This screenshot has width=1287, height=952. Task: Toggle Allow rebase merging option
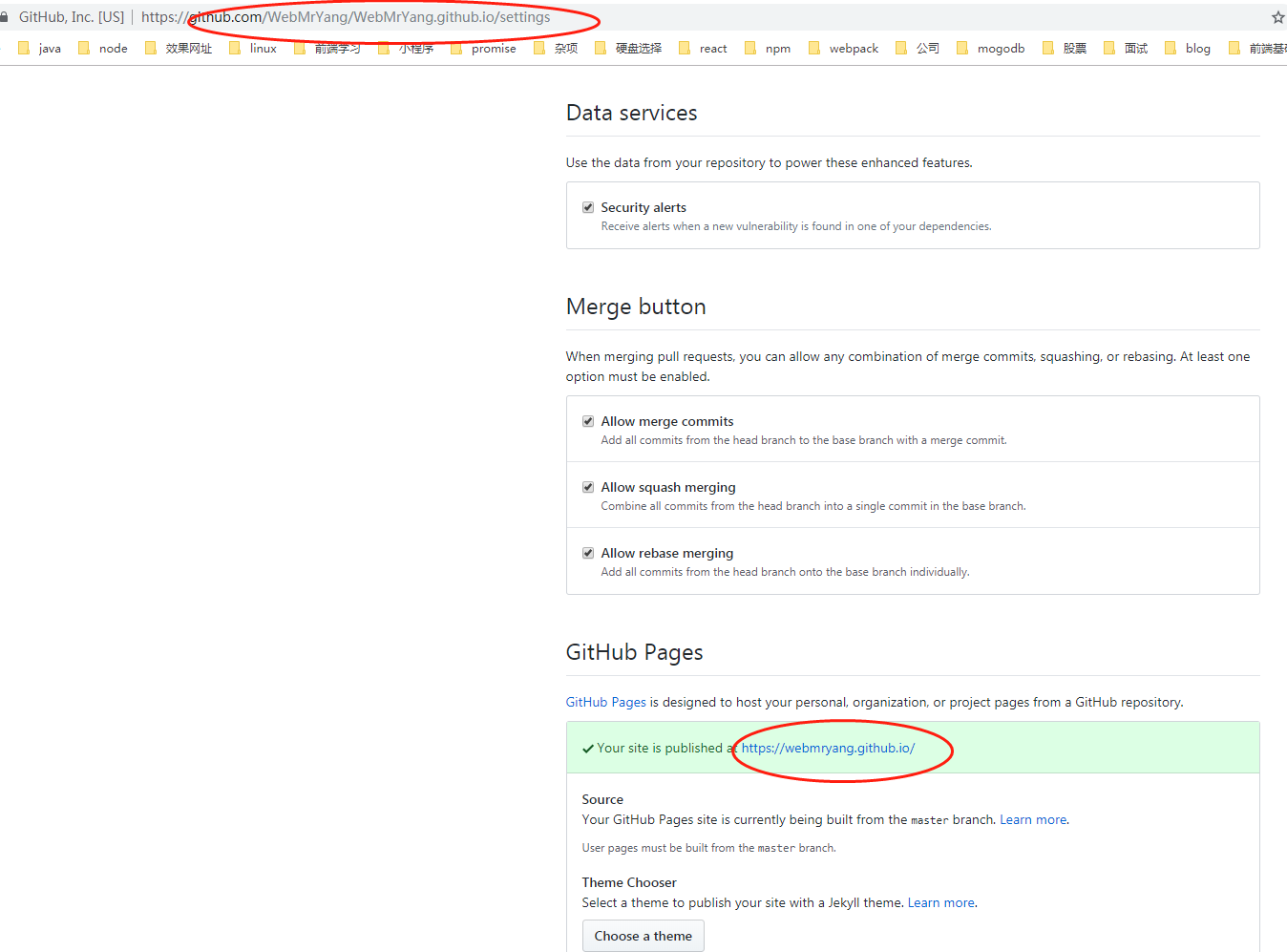[588, 553]
